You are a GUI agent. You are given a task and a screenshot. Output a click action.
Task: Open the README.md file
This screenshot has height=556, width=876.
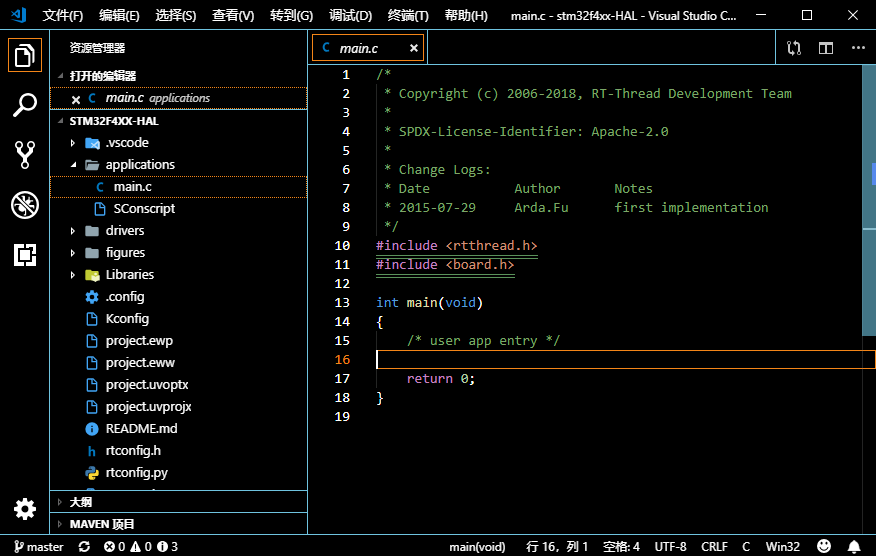pyautogui.click(x=179, y=429)
